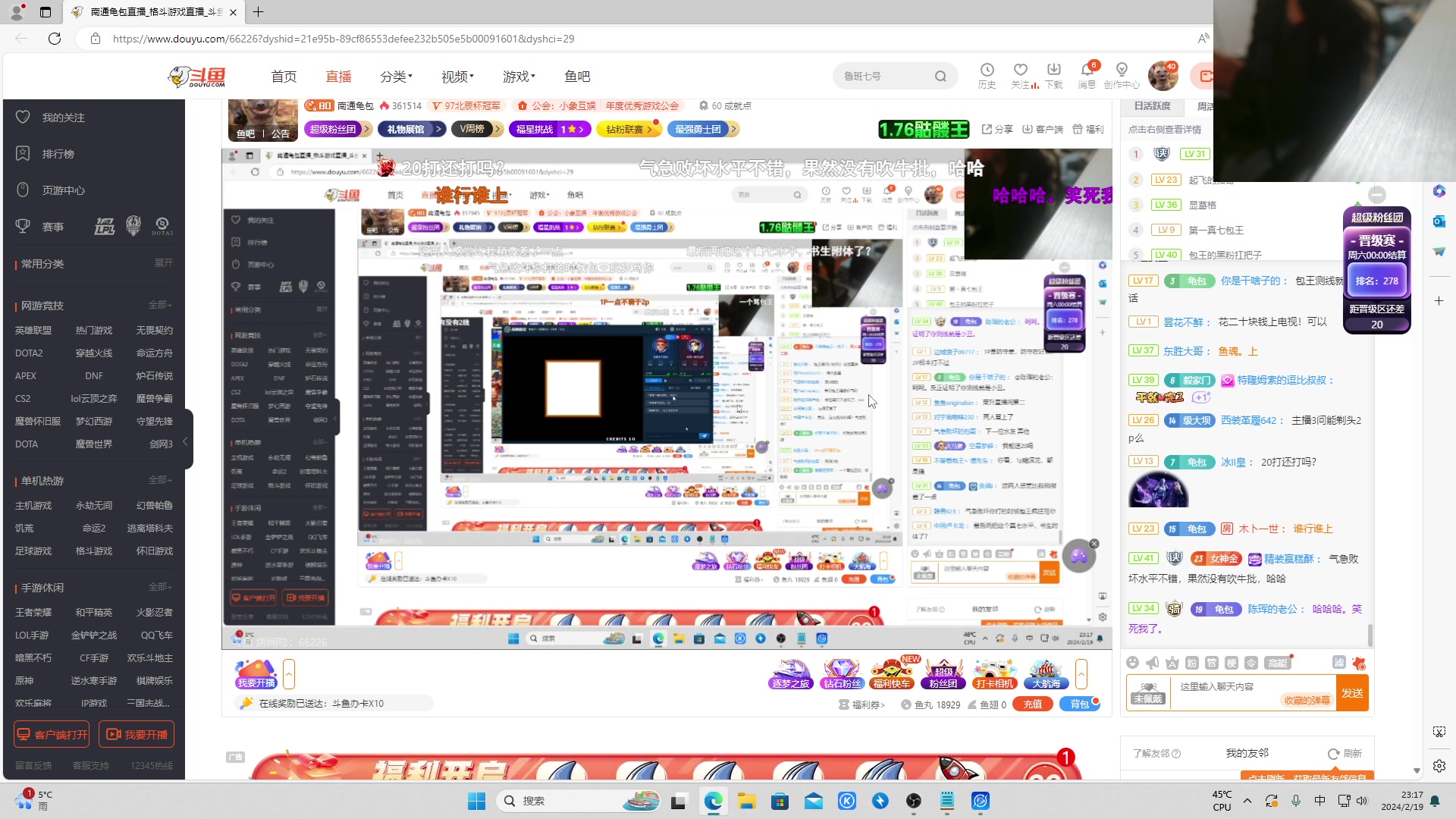Open Microsoft Store from the taskbar
The width and height of the screenshot is (1456, 819).
click(780, 801)
